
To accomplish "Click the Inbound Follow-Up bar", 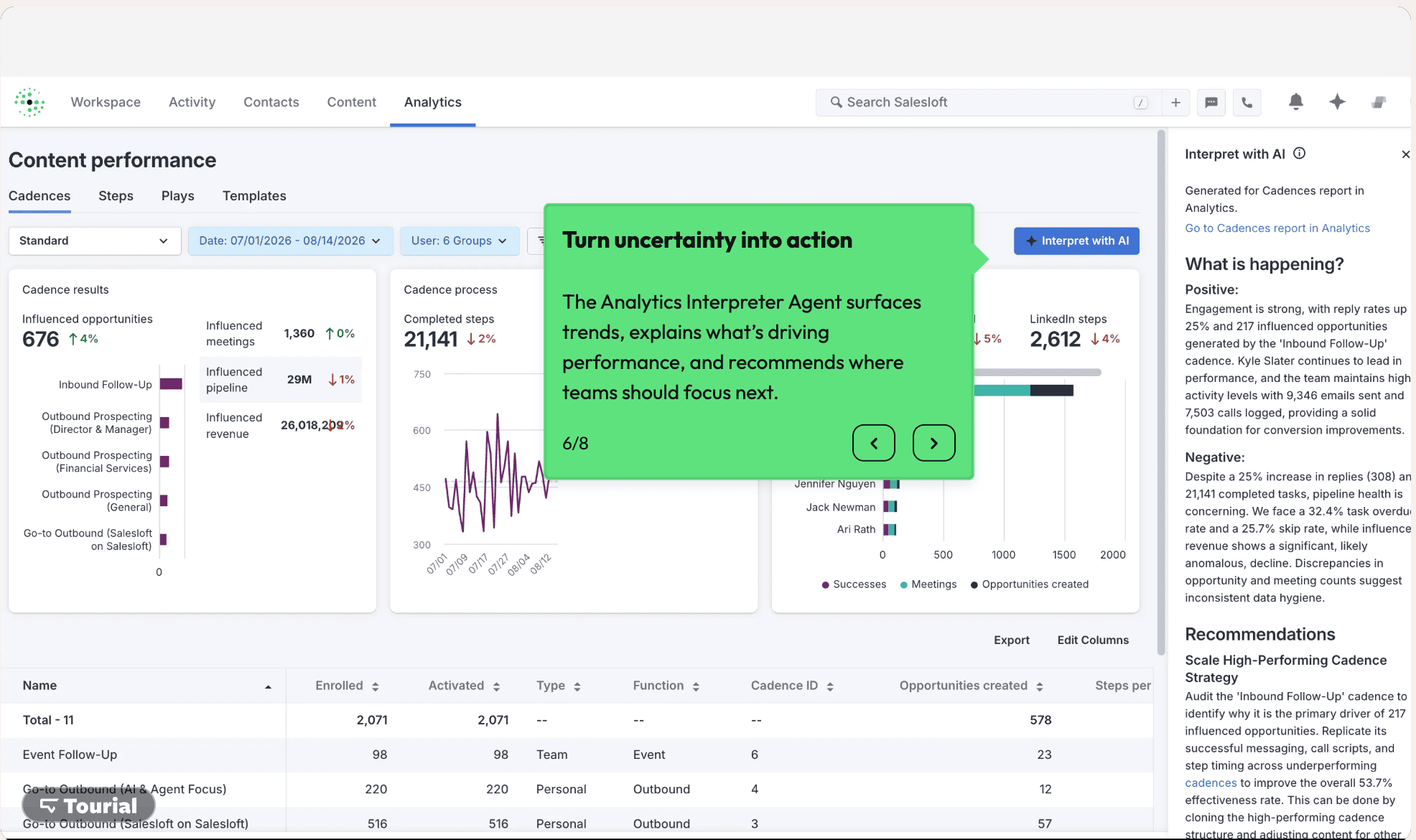I will point(171,384).
